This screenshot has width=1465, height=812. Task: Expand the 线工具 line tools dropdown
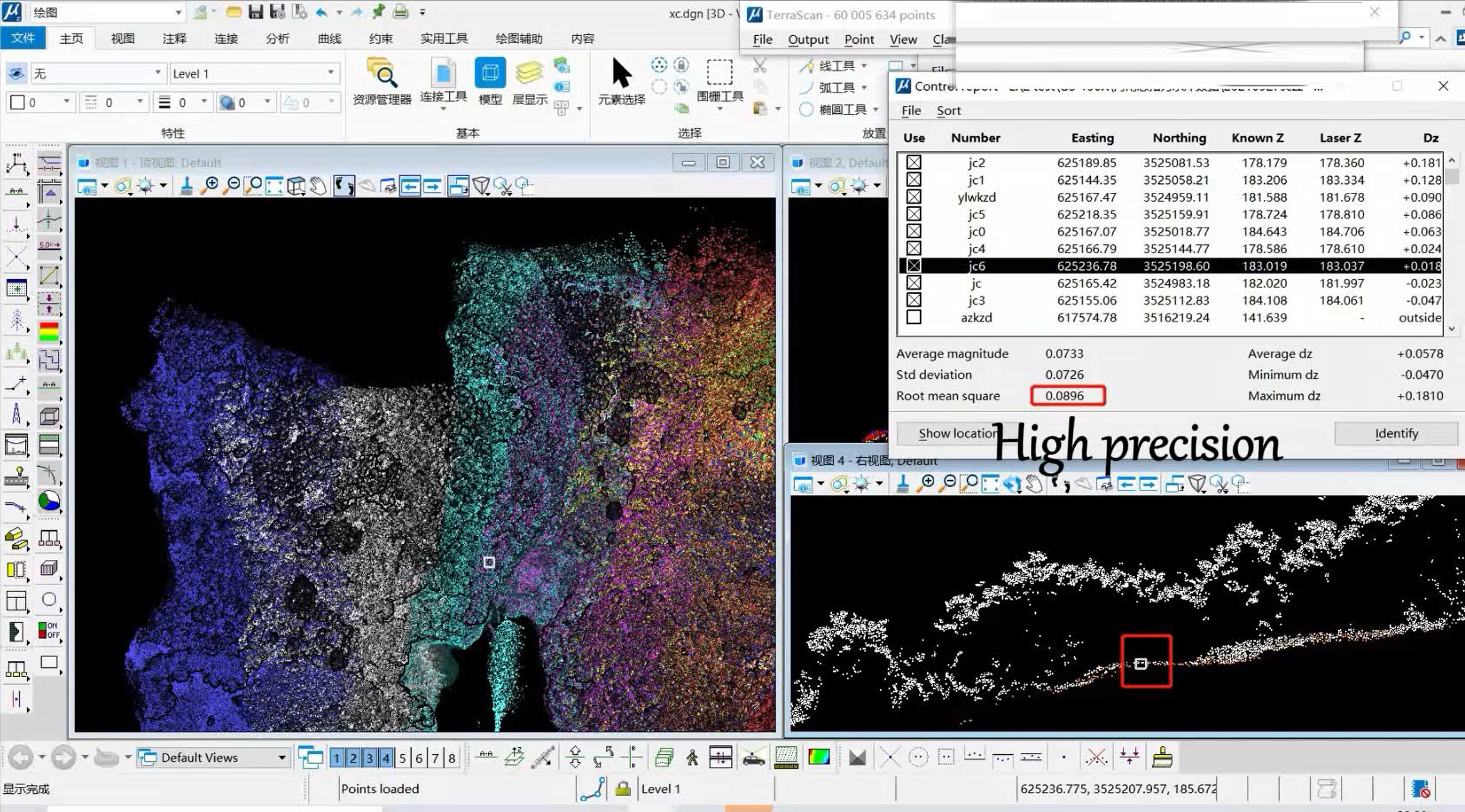[864, 66]
